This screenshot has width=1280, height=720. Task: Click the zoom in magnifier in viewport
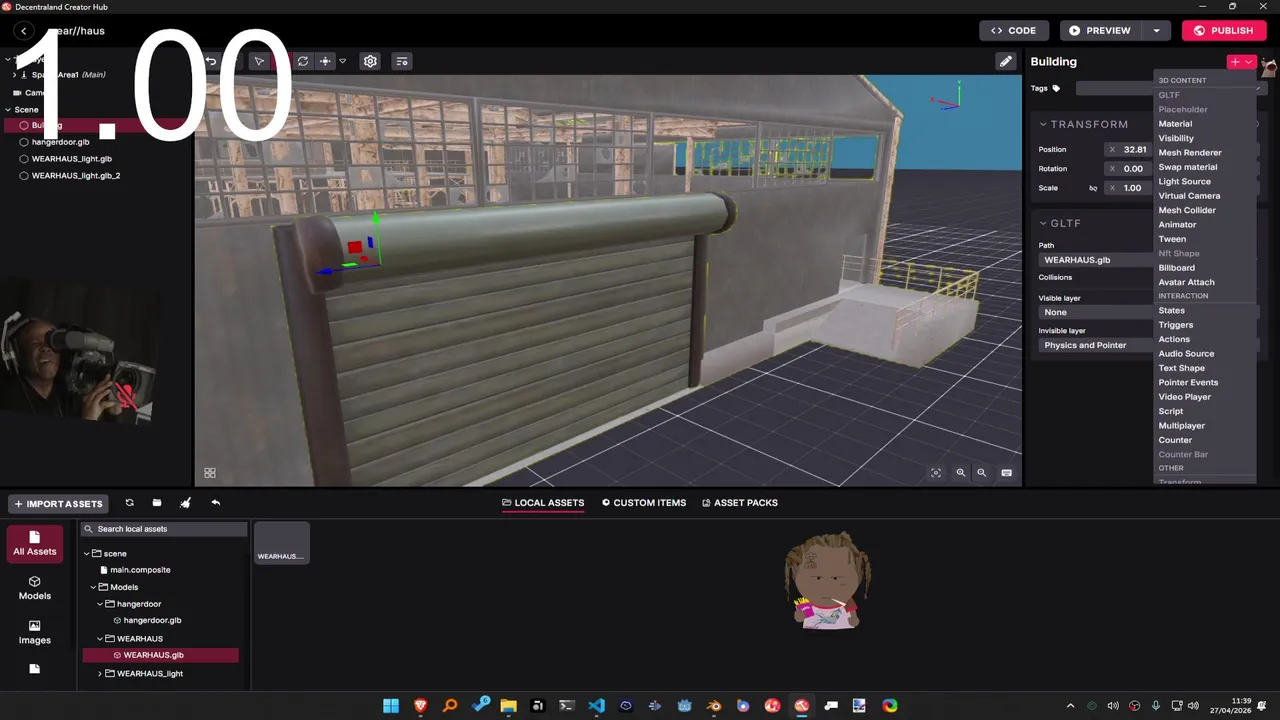click(960, 473)
